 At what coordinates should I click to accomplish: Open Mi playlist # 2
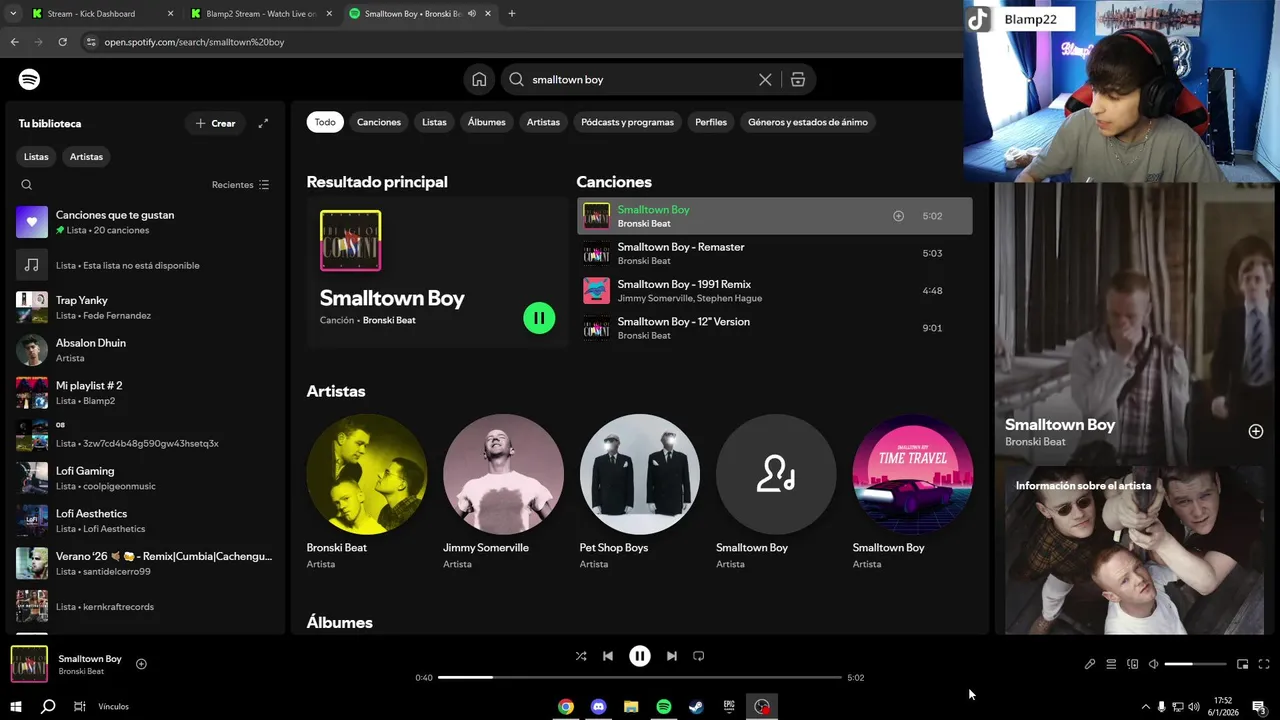click(145, 393)
